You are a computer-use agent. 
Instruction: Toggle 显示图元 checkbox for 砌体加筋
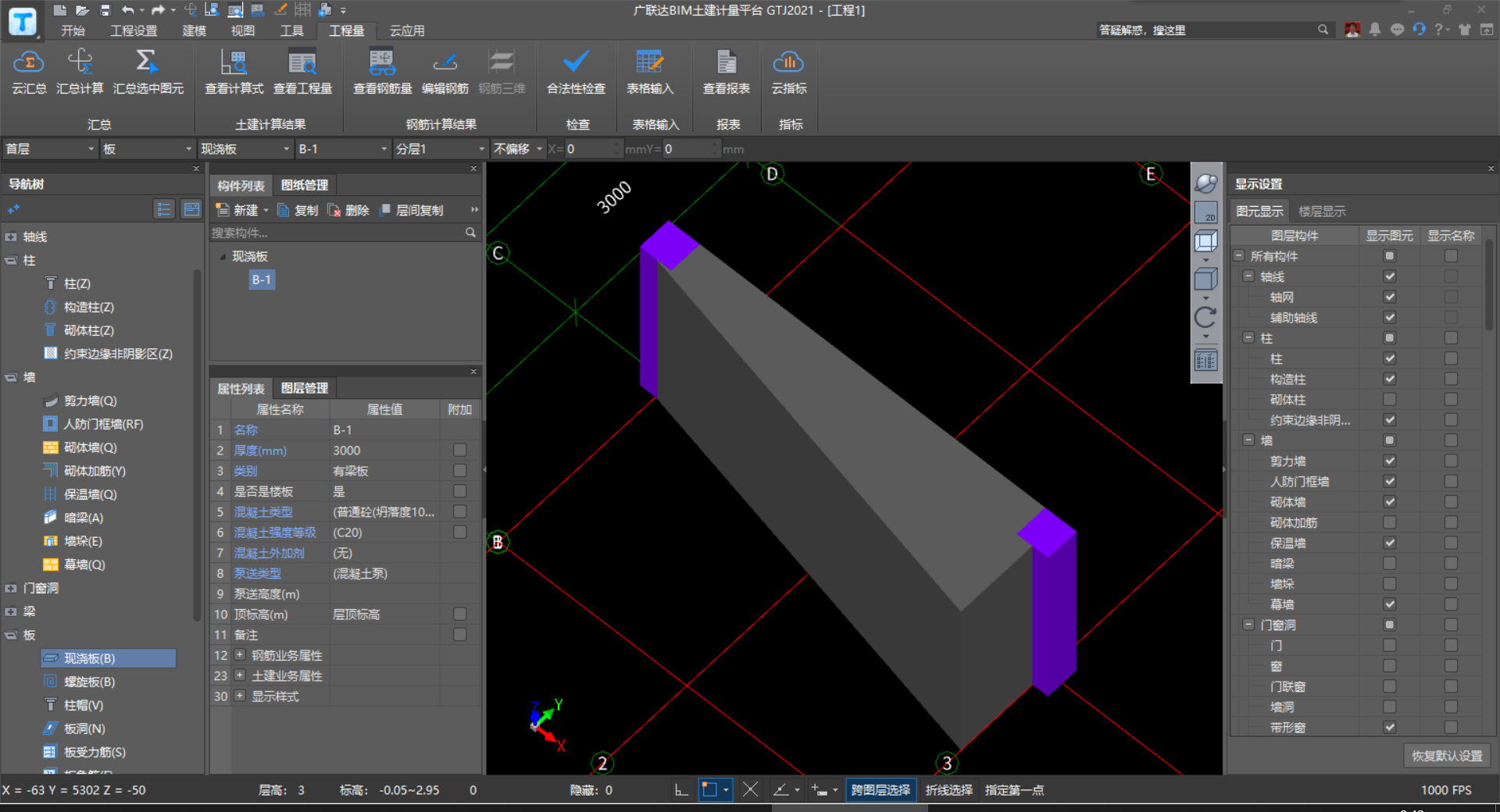click(1389, 522)
